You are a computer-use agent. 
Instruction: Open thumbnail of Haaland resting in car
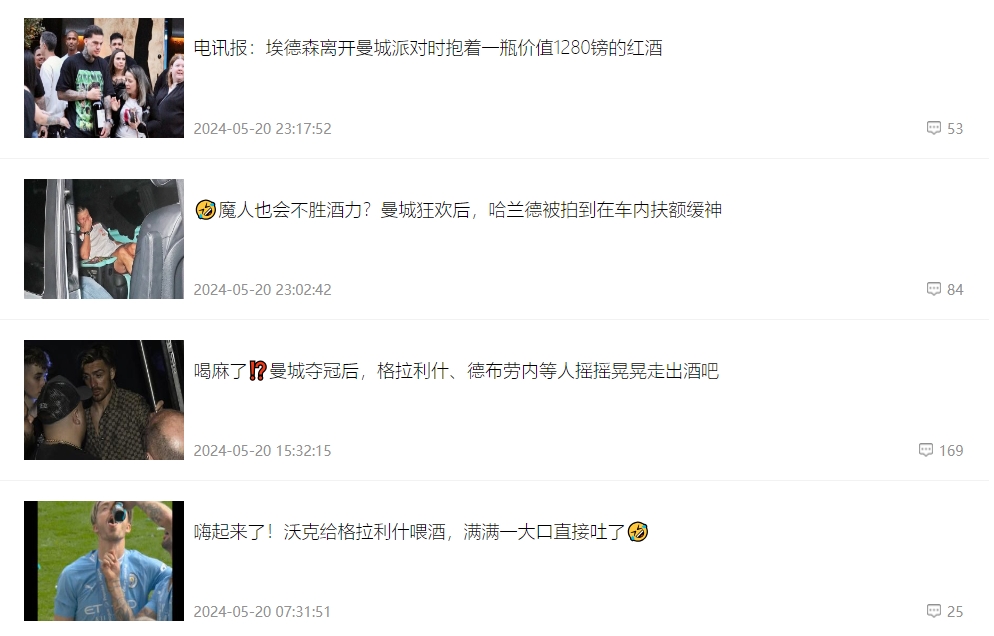coord(104,239)
